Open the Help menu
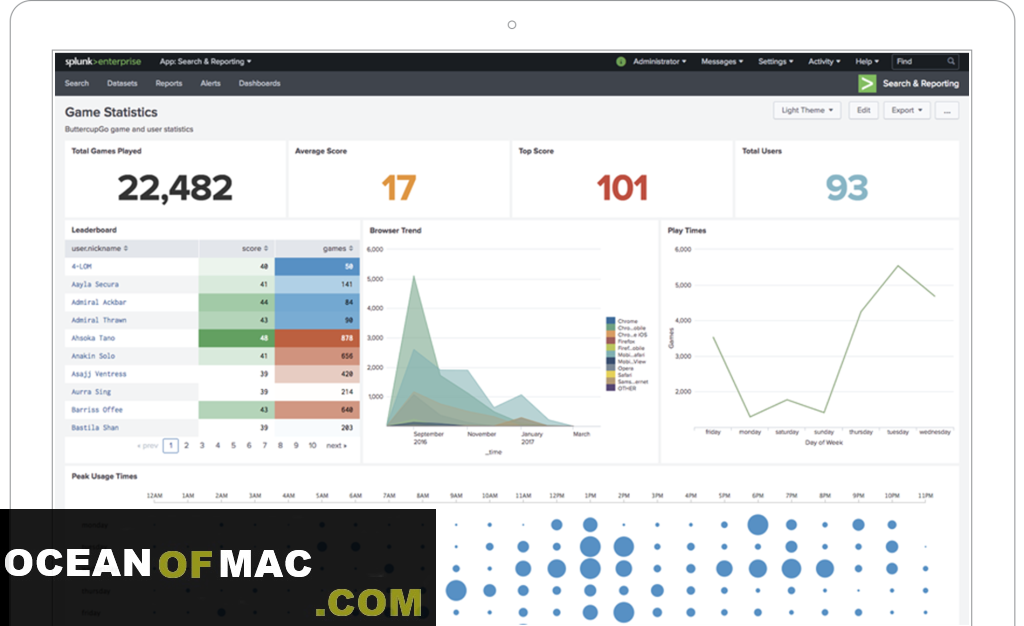The width and height of the screenshot is (1024, 626). pos(867,61)
